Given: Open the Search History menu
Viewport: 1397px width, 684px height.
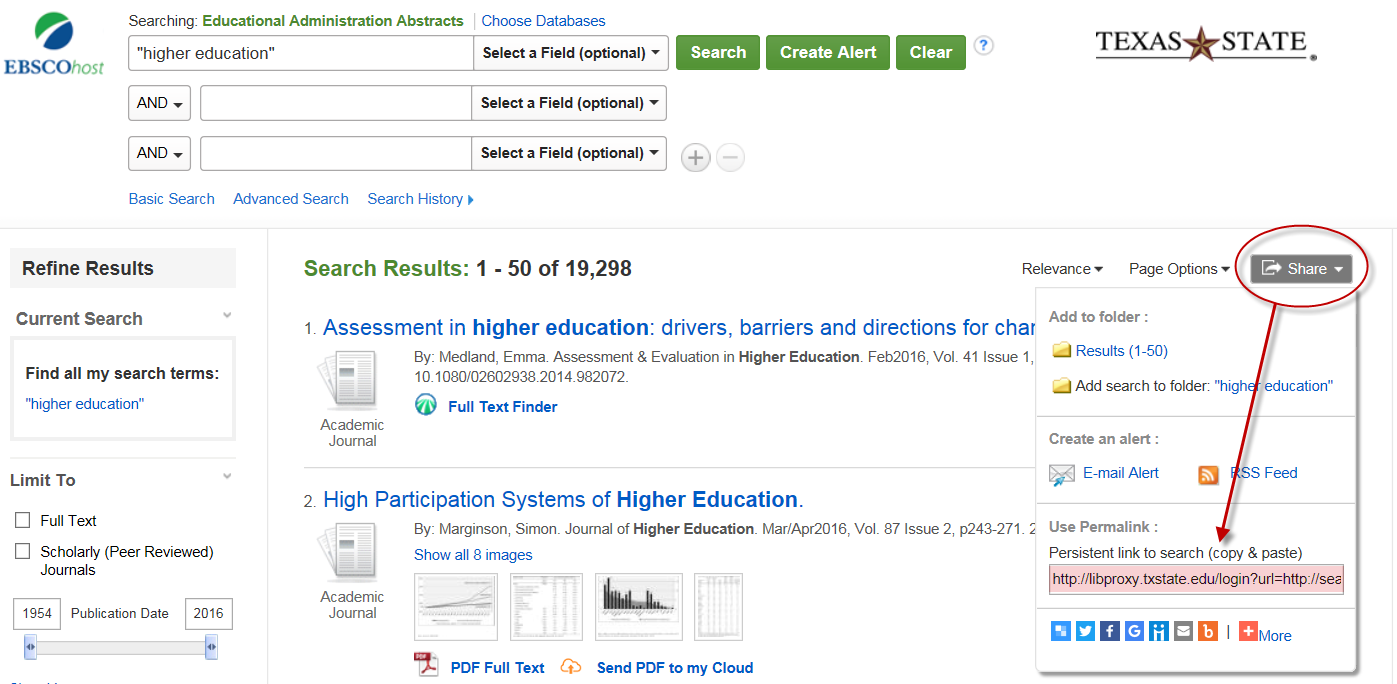Looking at the screenshot, I should tap(417, 198).
